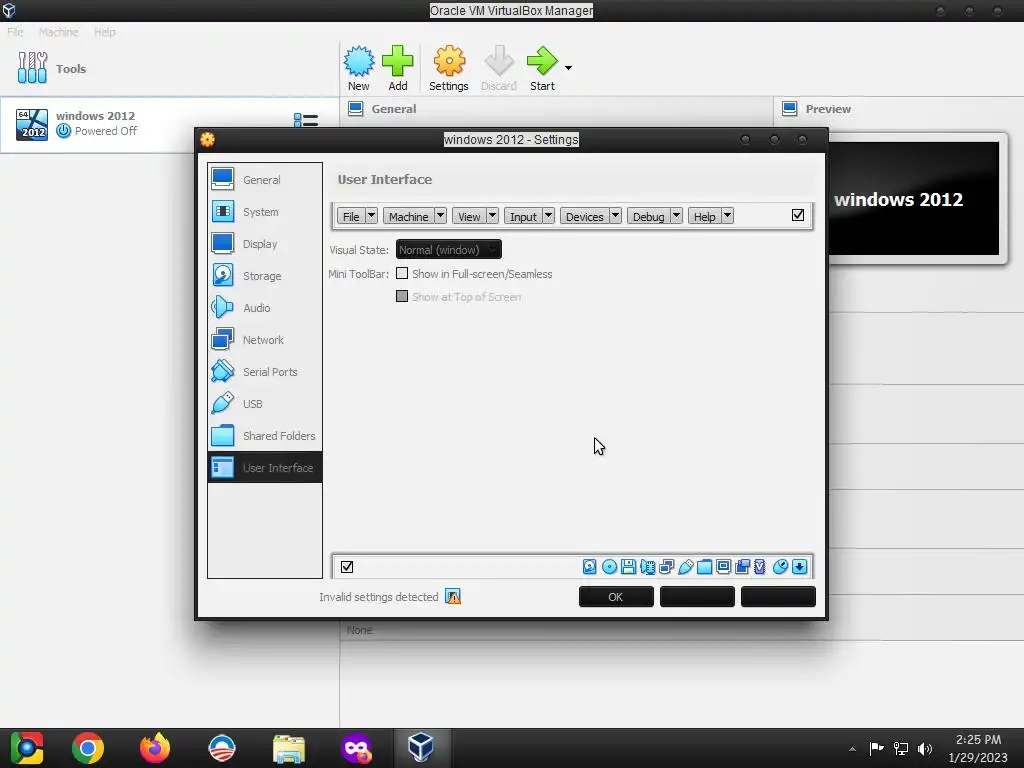Click the hard disk status bar indicator
Screen dimensions: 1024x768
[590, 567]
